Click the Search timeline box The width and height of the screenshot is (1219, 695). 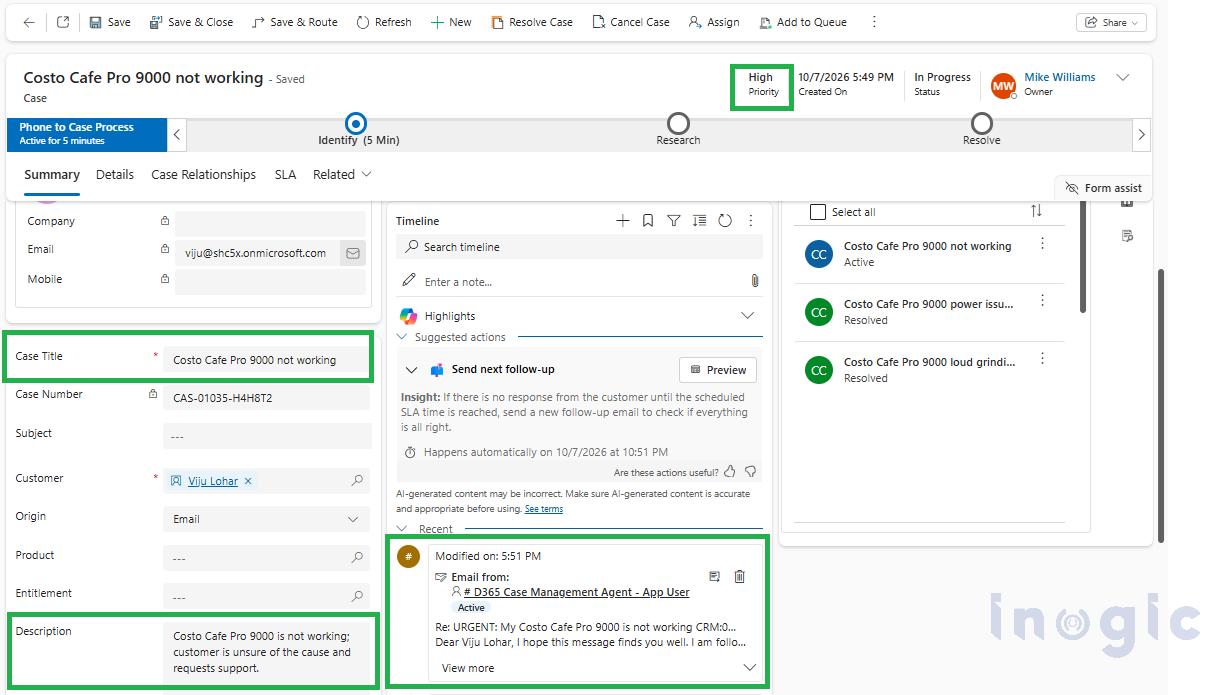(x=579, y=247)
